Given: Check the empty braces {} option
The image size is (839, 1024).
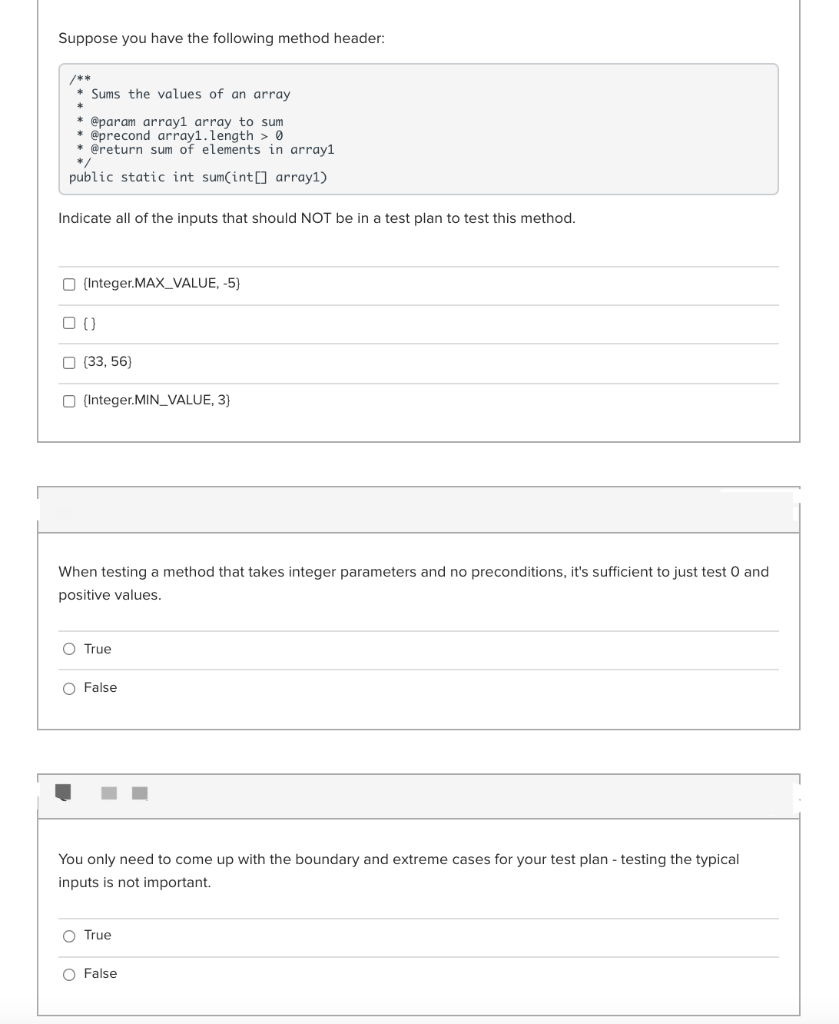Looking at the screenshot, I should point(68,321).
